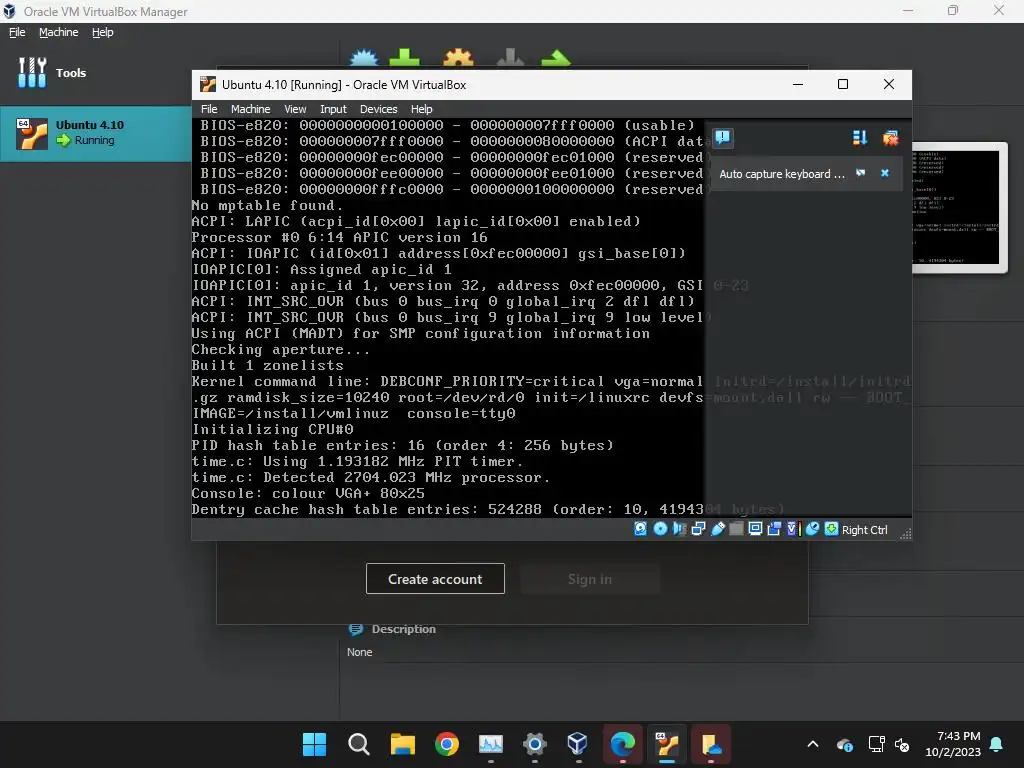The image size is (1024, 768).
Task: Open File Explorer from taskbar
Action: [403, 744]
